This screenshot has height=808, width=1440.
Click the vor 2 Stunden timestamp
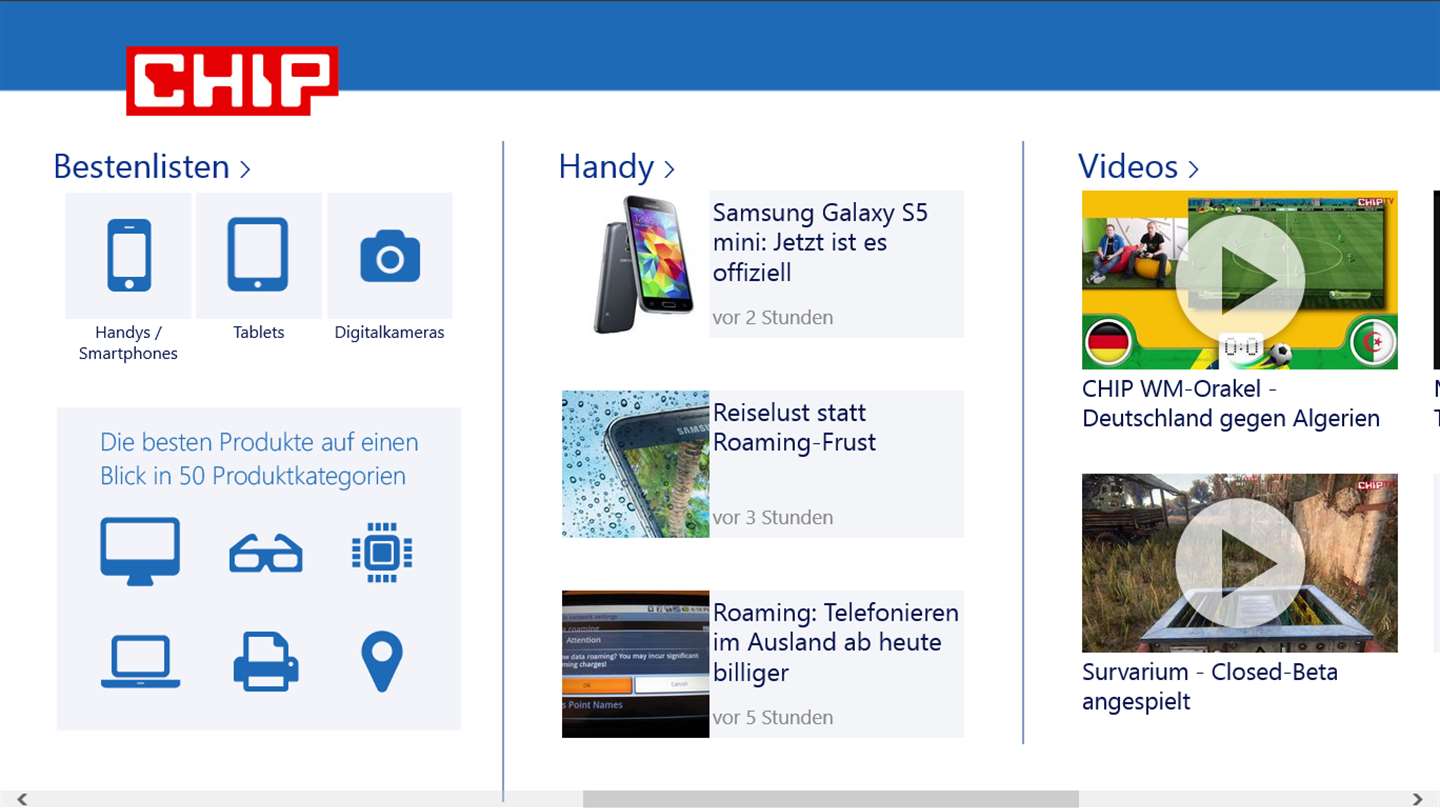pyautogui.click(x=773, y=317)
